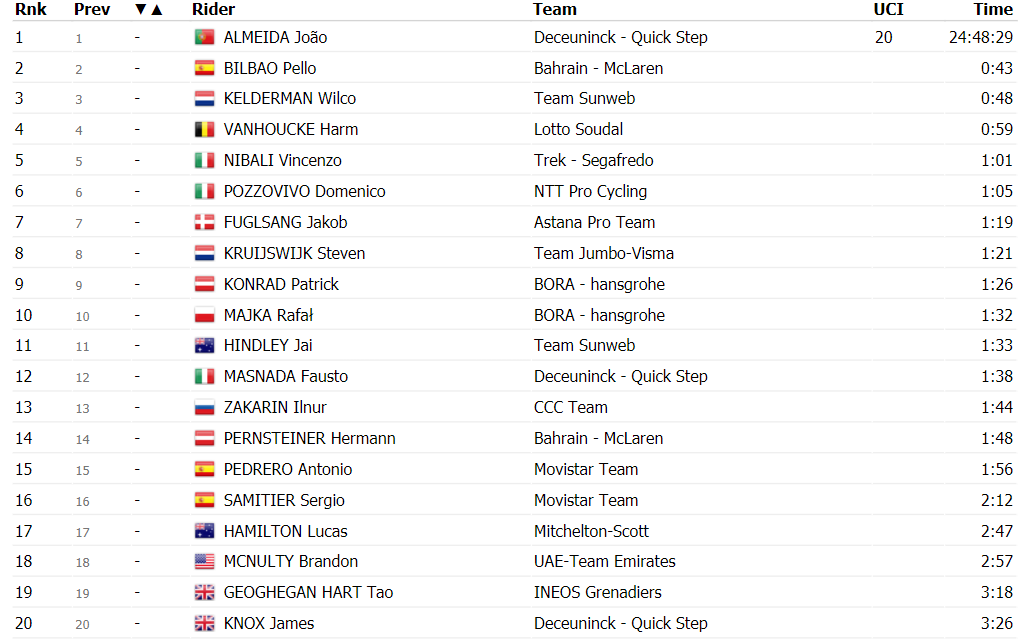Image resolution: width=1031 pixels, height=643 pixels.
Task: Click the USA flag next to MCNULTY Brandon
Action: 204,561
